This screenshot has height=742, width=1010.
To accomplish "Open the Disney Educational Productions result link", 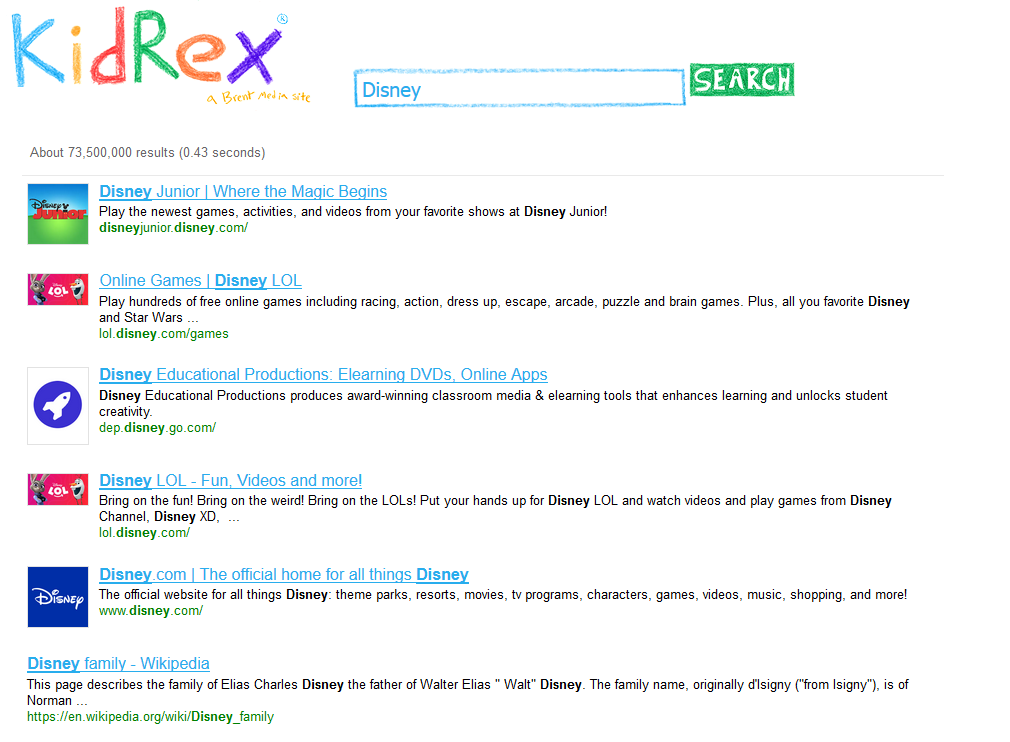I will coord(323,375).
